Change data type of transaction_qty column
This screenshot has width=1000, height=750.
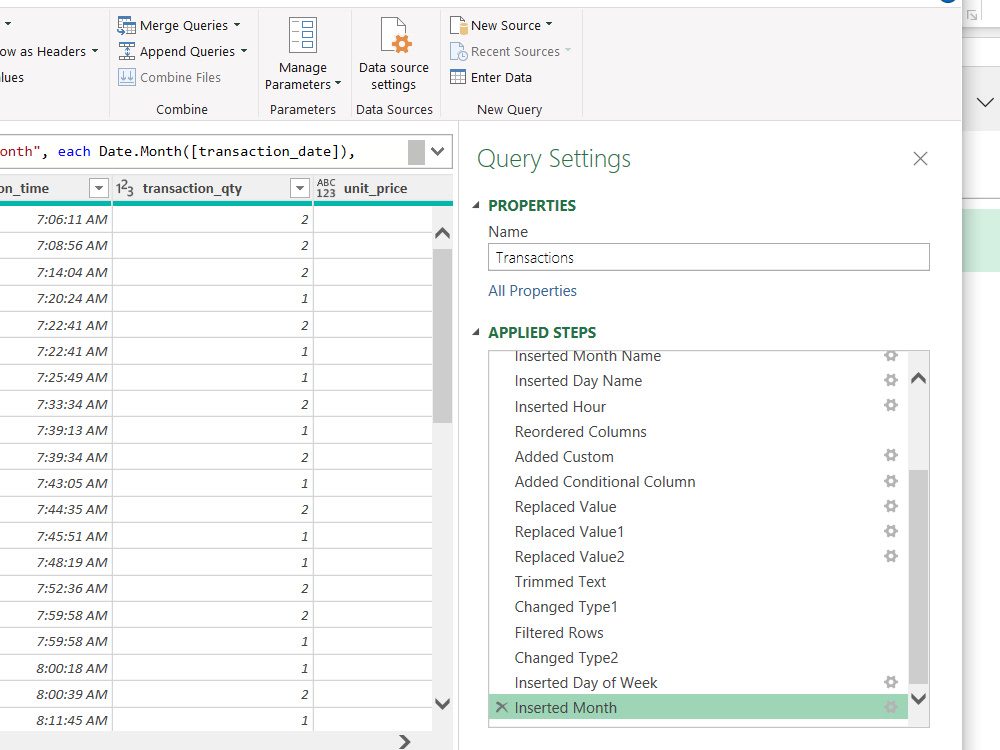125,188
